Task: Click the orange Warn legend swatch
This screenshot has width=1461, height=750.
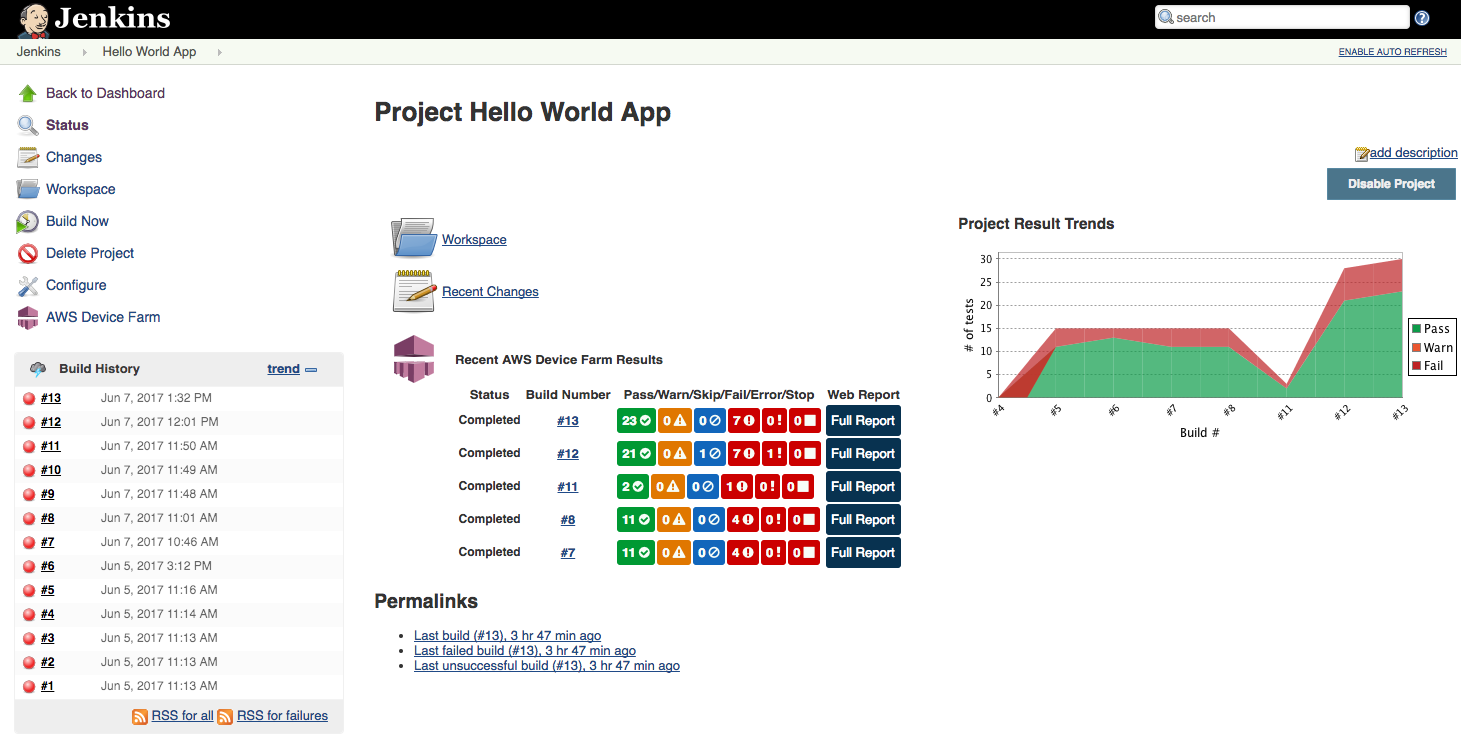Action: (1416, 348)
